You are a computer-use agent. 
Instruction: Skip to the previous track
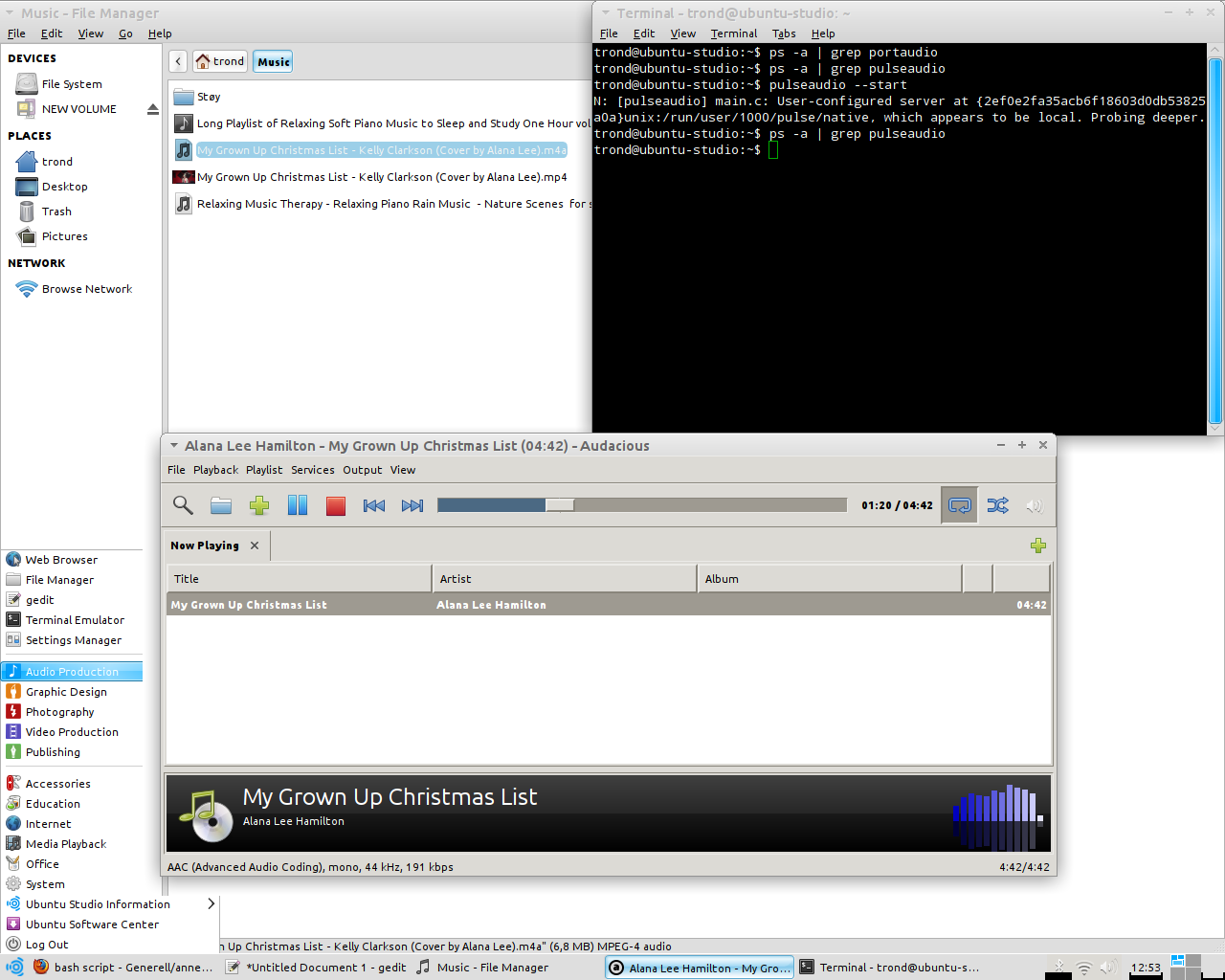(374, 505)
